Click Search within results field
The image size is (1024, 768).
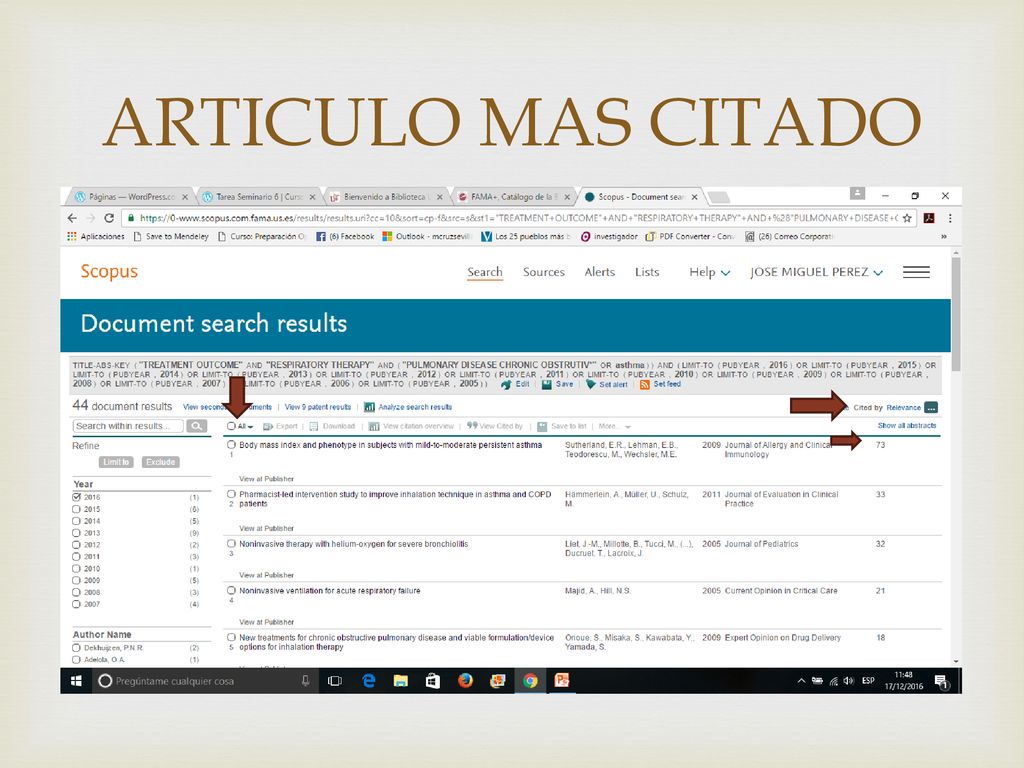click(x=128, y=426)
